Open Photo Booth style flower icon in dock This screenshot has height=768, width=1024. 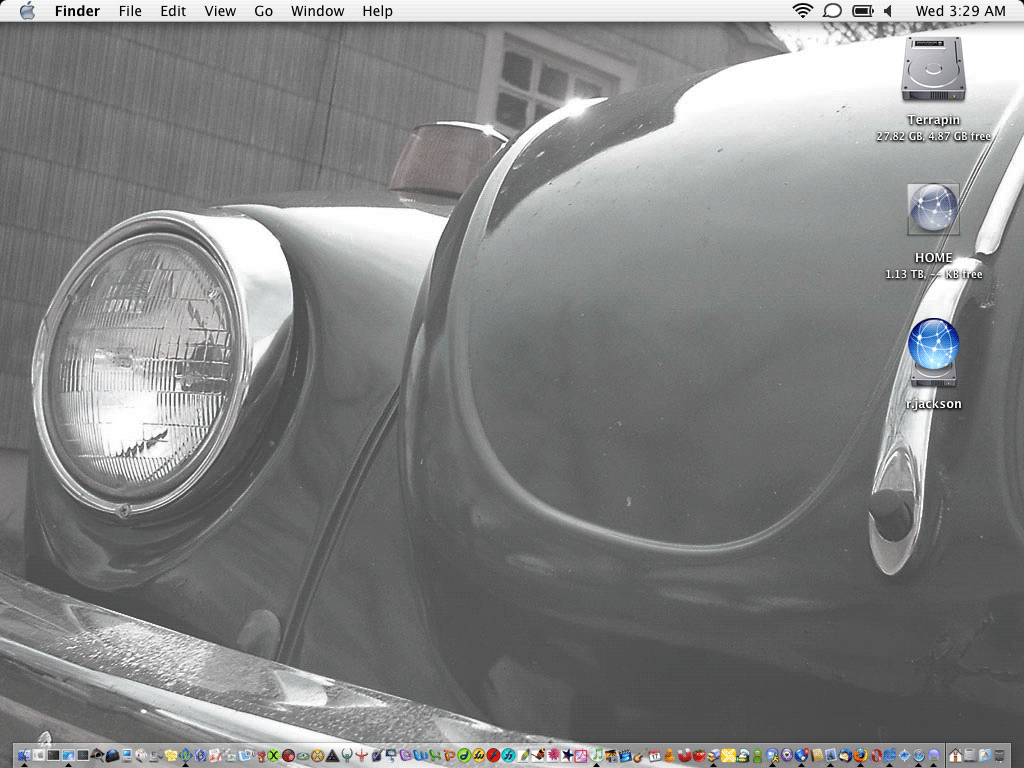click(553, 756)
